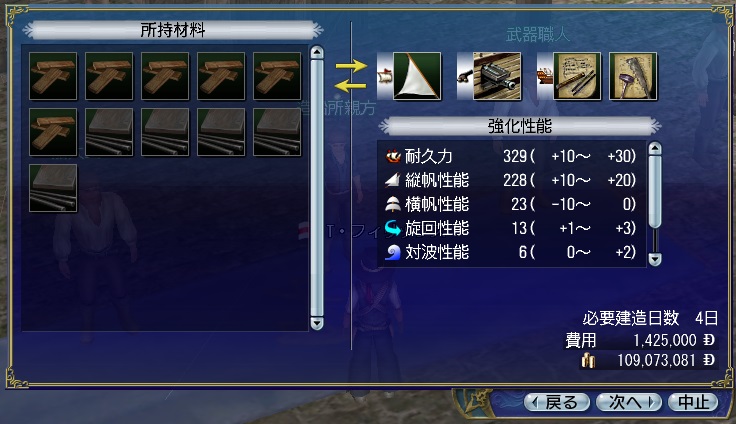
Task: Select the fifth wooden plank in top row
Action: tap(277, 76)
